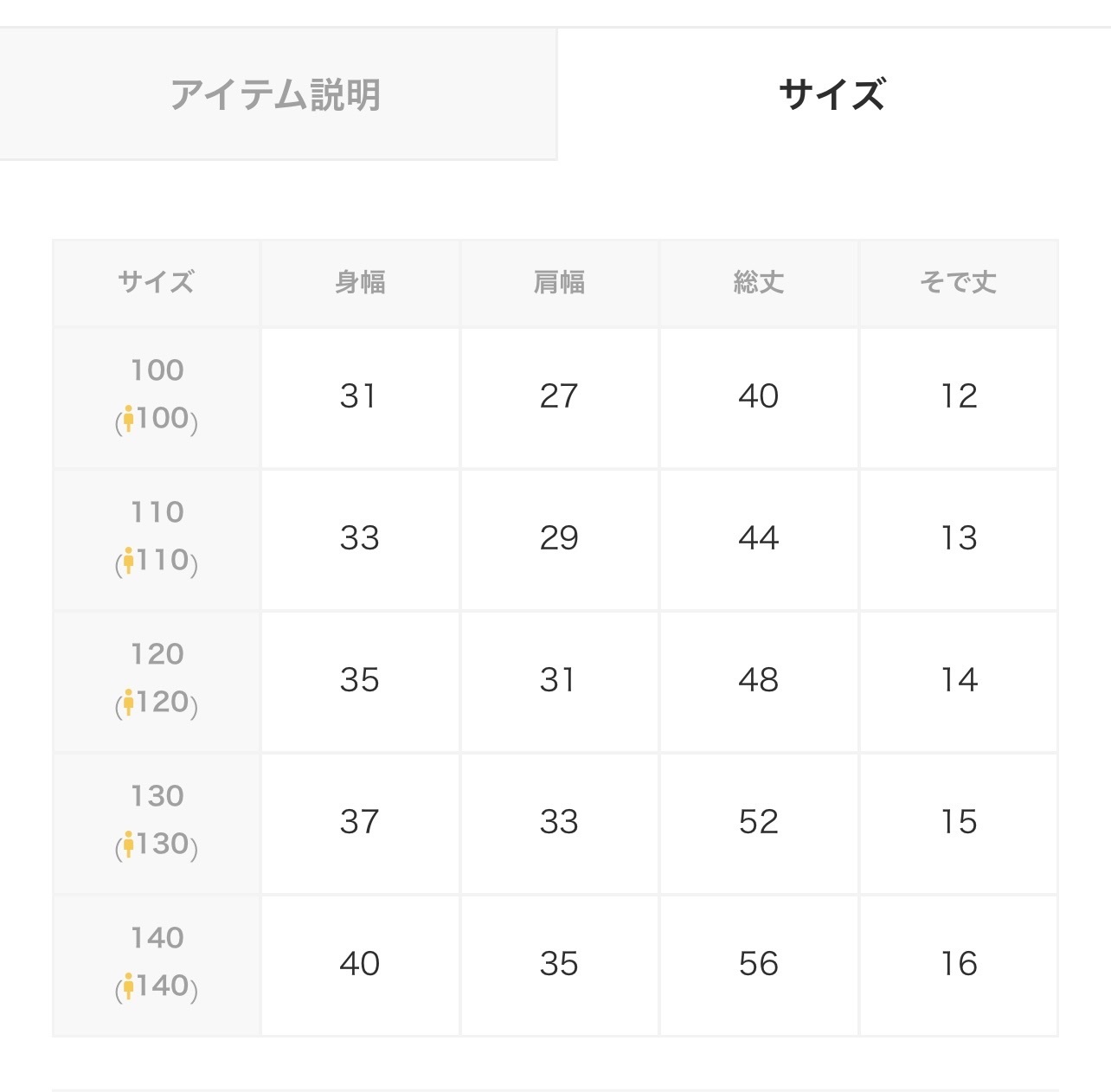Click the 総丈 value 56 cell
The image size is (1111, 1092).
[759, 964]
